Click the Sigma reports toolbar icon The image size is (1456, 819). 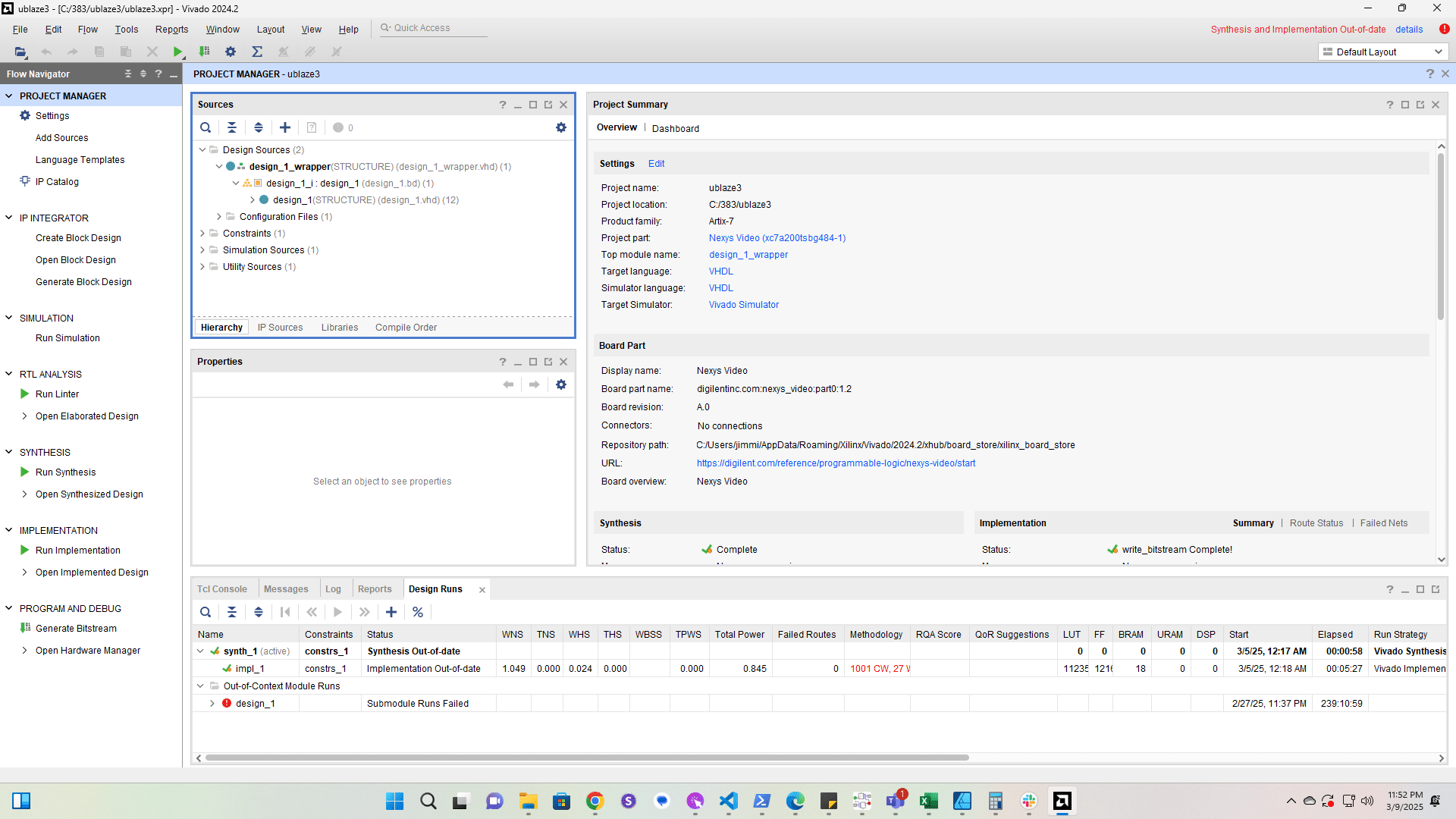click(x=257, y=52)
